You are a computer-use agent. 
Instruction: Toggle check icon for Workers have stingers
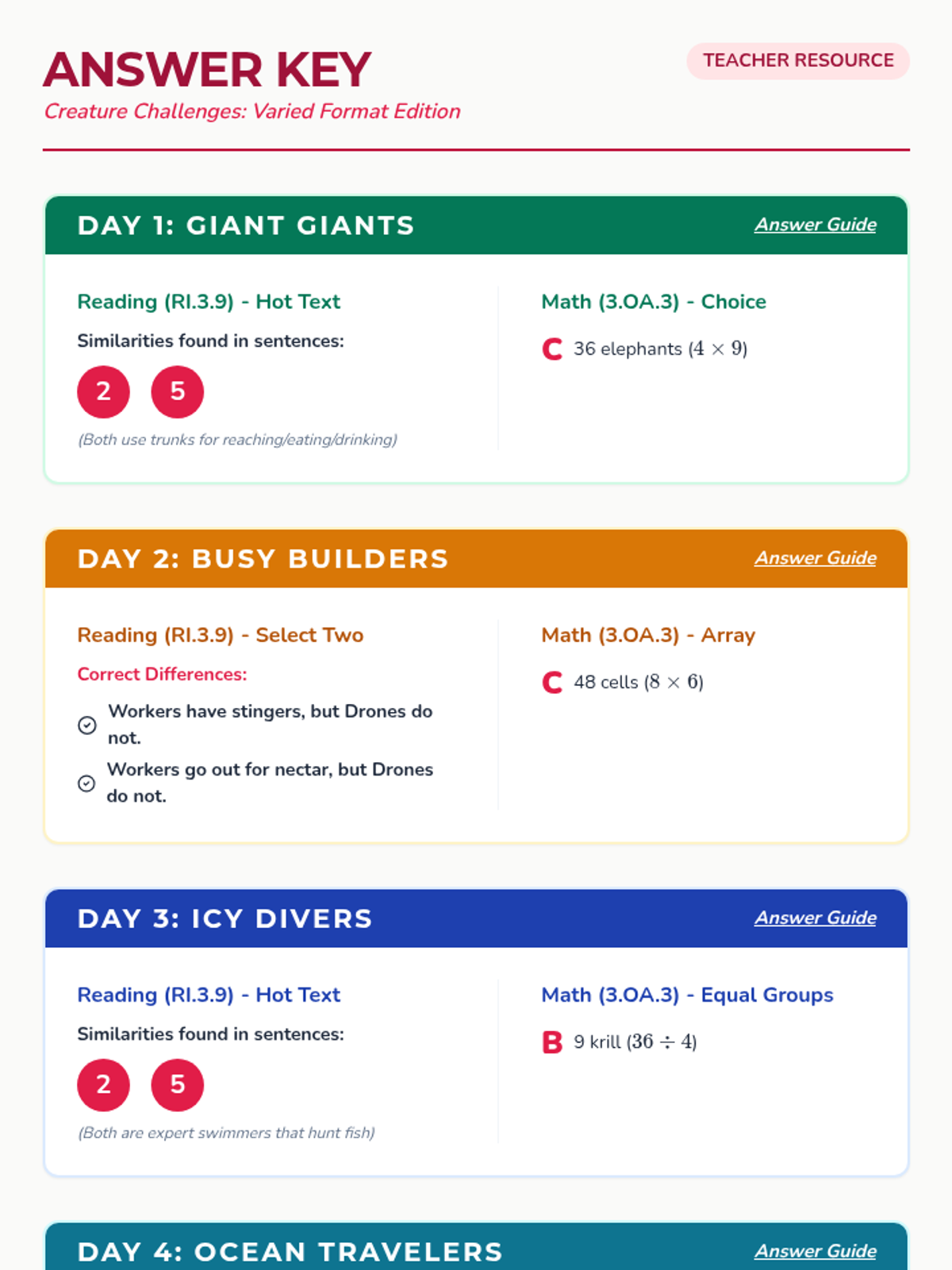click(x=87, y=725)
